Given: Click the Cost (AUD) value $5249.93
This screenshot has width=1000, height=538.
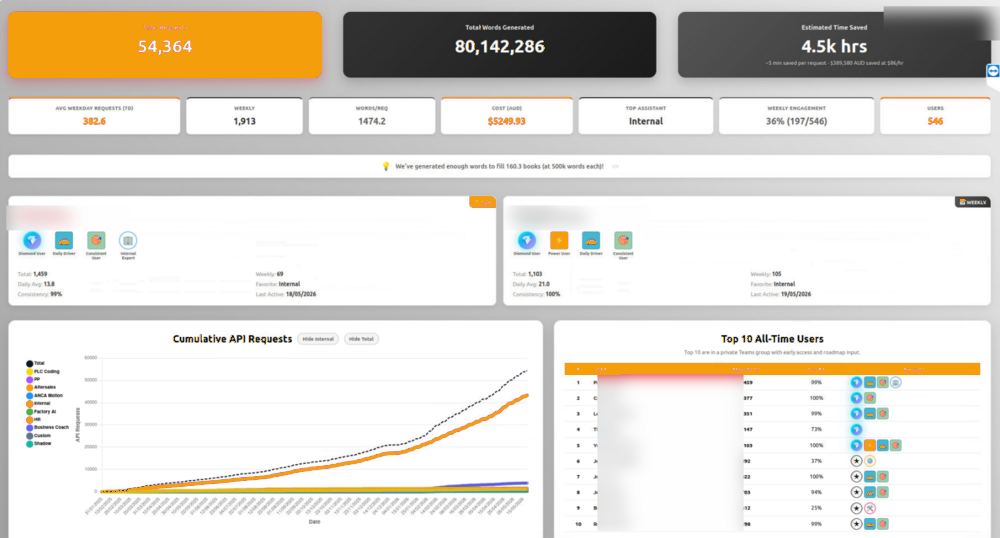Looking at the screenshot, I should point(506,121).
